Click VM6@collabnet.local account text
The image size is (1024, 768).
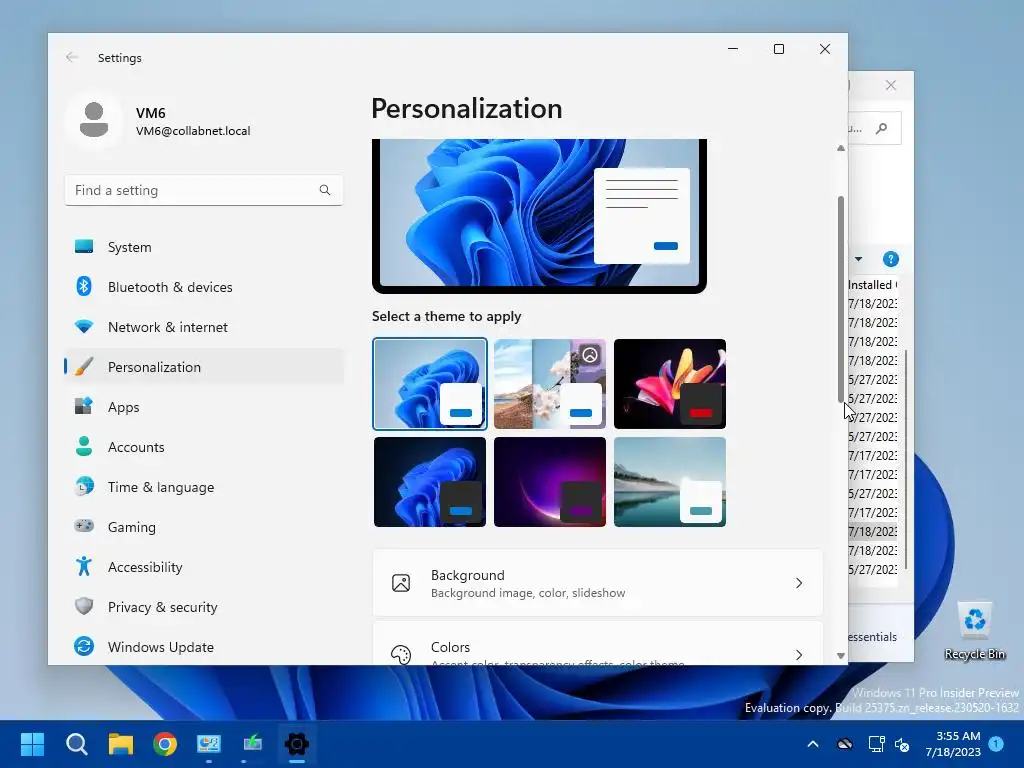(193, 131)
